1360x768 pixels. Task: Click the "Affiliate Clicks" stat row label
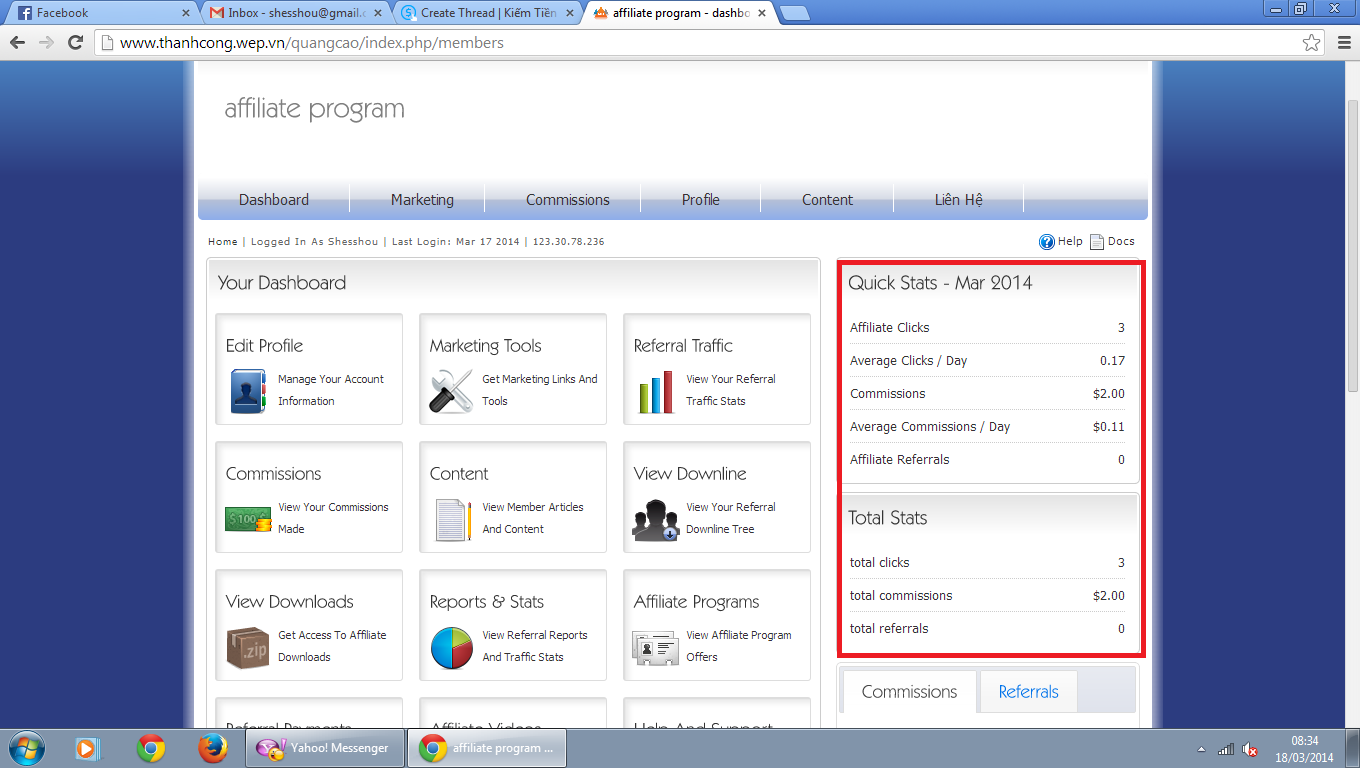point(889,328)
